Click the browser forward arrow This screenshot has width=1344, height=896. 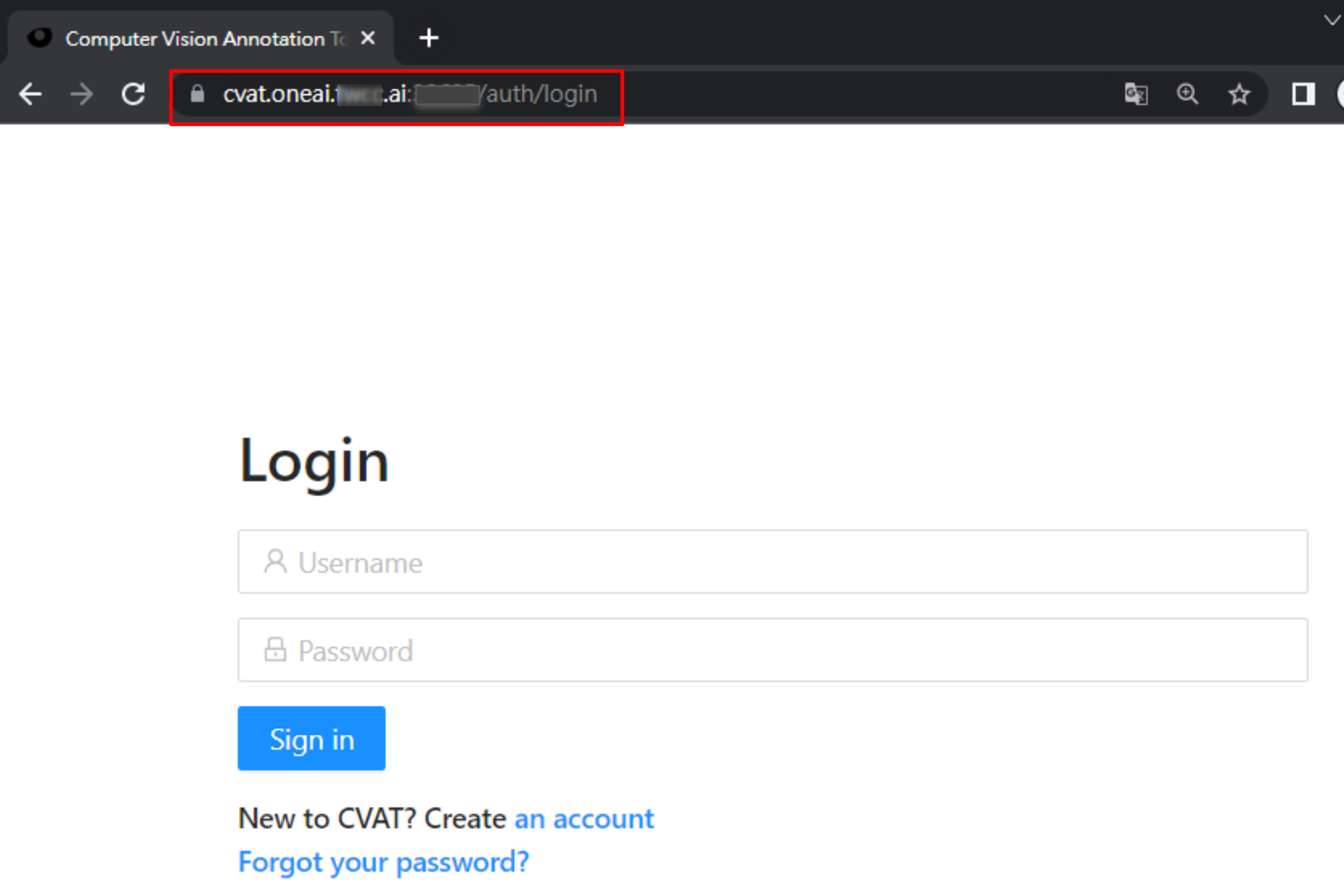tap(82, 94)
